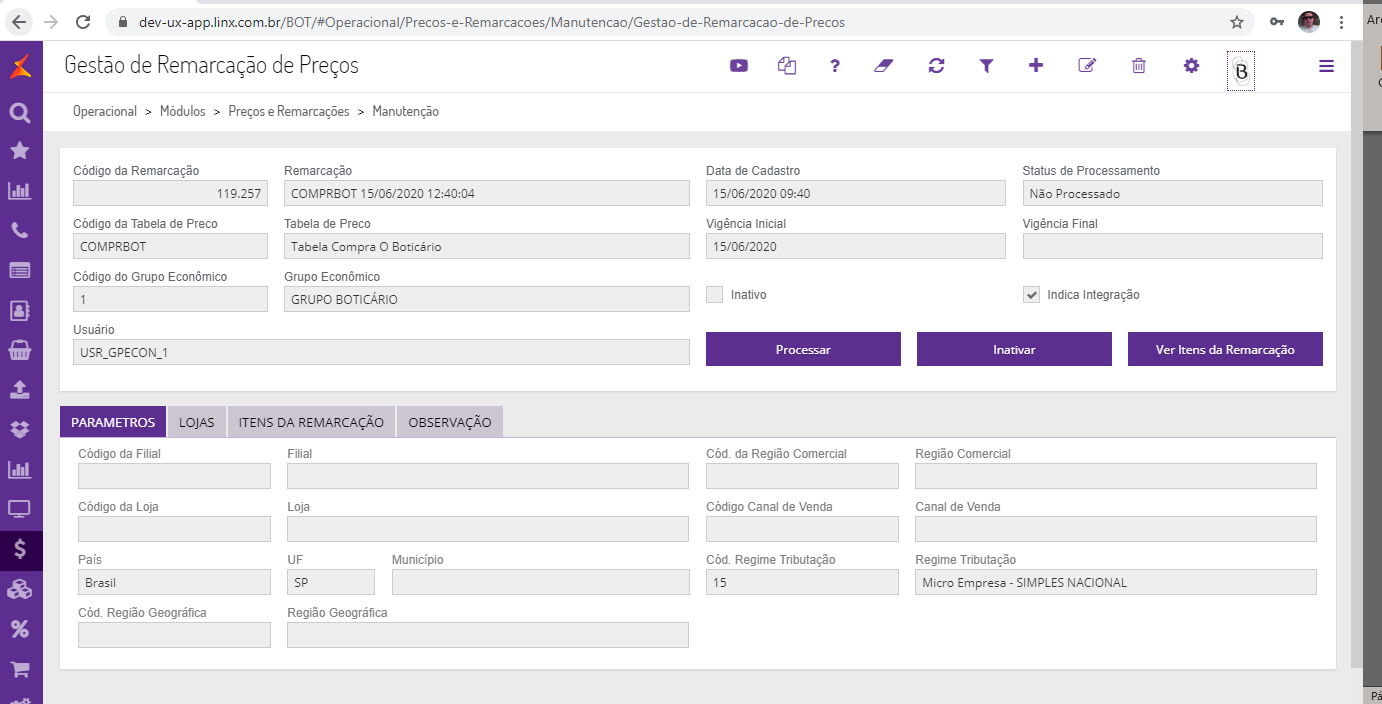Viewport: 1382px width, 704px height.
Task: Reload the page in browser
Action: coord(83,22)
